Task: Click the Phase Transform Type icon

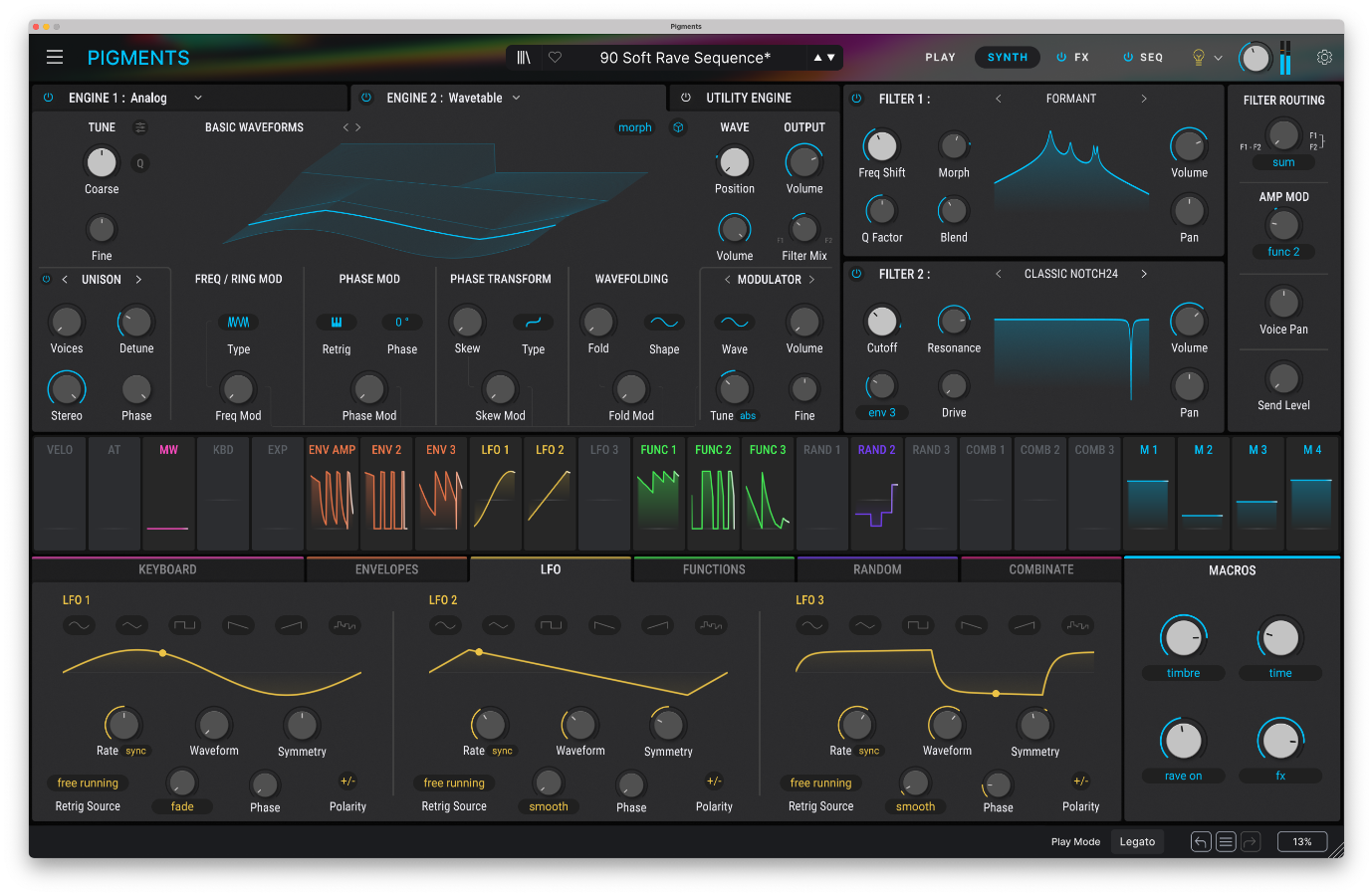Action: 534,323
